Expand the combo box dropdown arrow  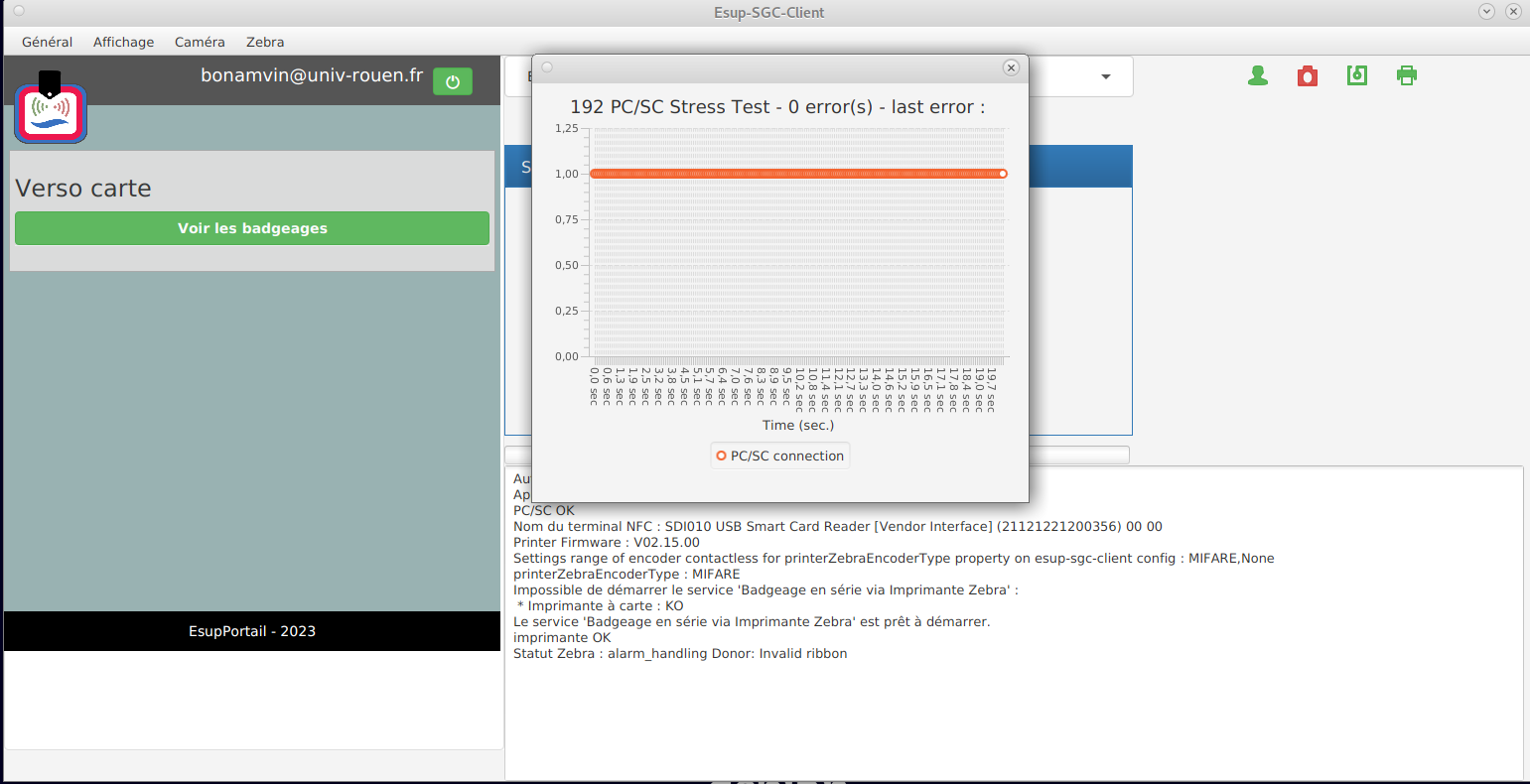click(x=1106, y=77)
